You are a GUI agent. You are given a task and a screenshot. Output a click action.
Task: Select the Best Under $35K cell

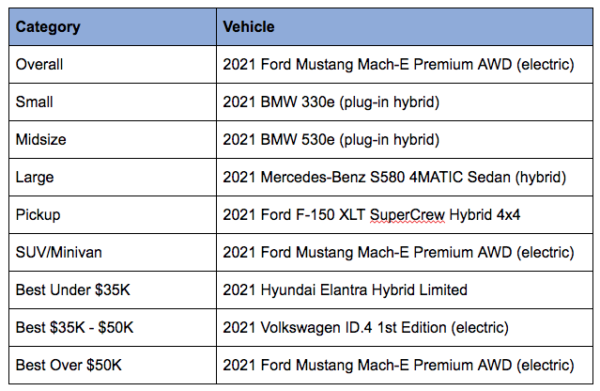click(112, 290)
